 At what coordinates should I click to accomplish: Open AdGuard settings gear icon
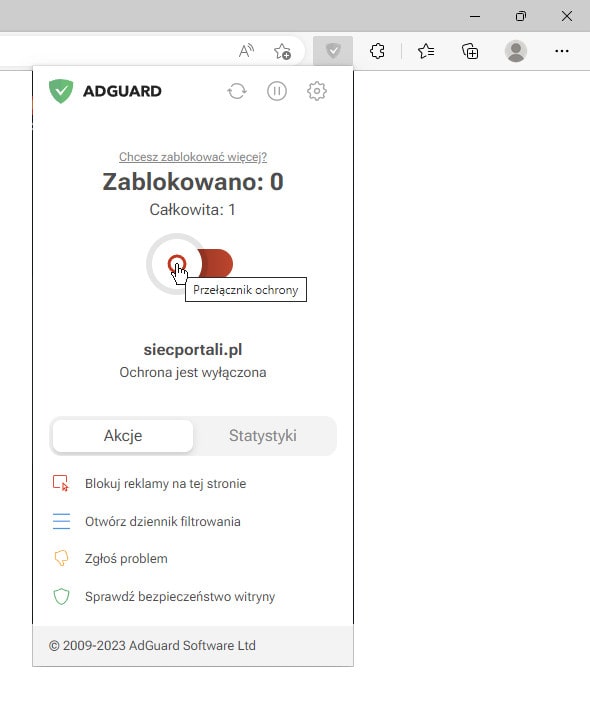click(x=317, y=91)
